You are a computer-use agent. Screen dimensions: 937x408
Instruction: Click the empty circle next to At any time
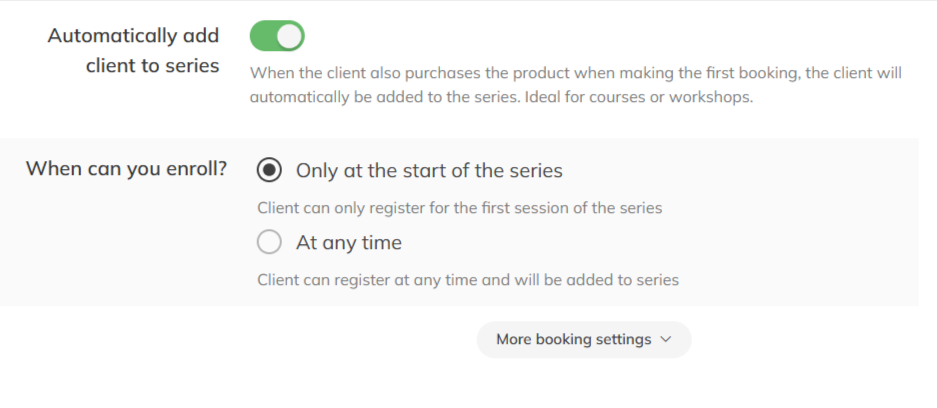269,242
